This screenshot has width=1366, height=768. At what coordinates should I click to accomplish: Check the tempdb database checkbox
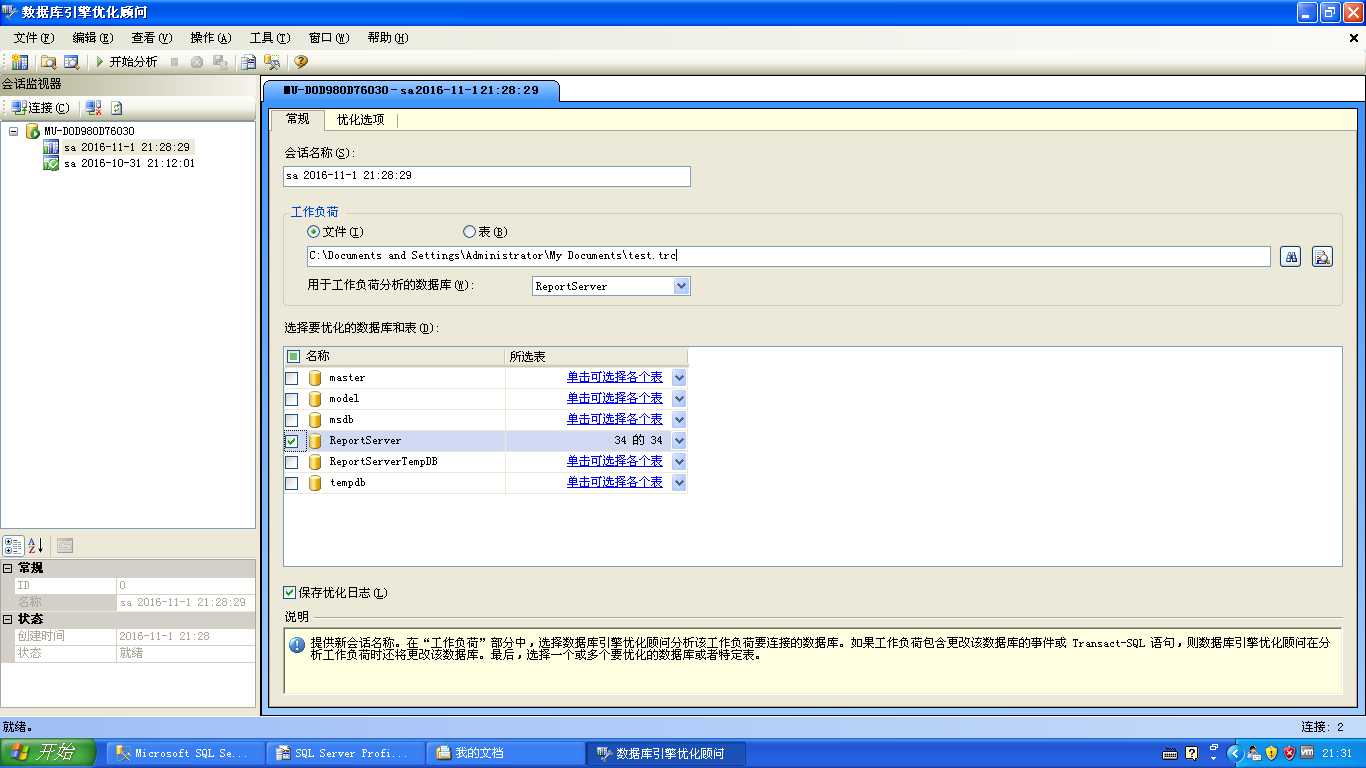coord(292,483)
